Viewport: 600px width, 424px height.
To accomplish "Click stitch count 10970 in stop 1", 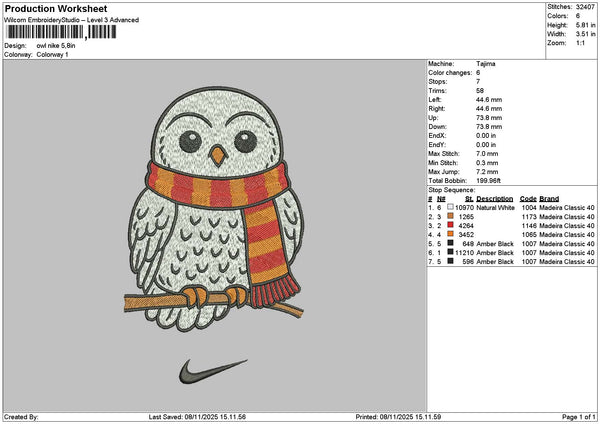I will (464, 207).
